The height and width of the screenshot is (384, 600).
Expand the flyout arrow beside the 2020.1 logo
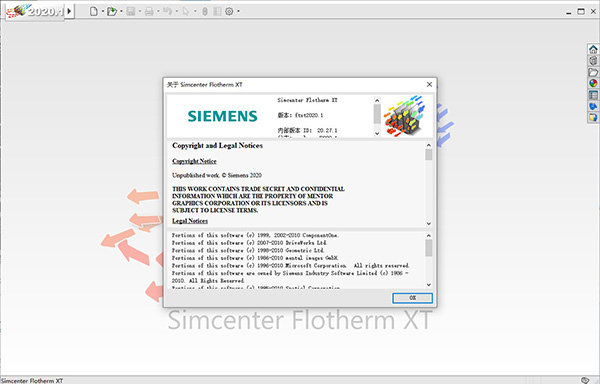click(69, 11)
